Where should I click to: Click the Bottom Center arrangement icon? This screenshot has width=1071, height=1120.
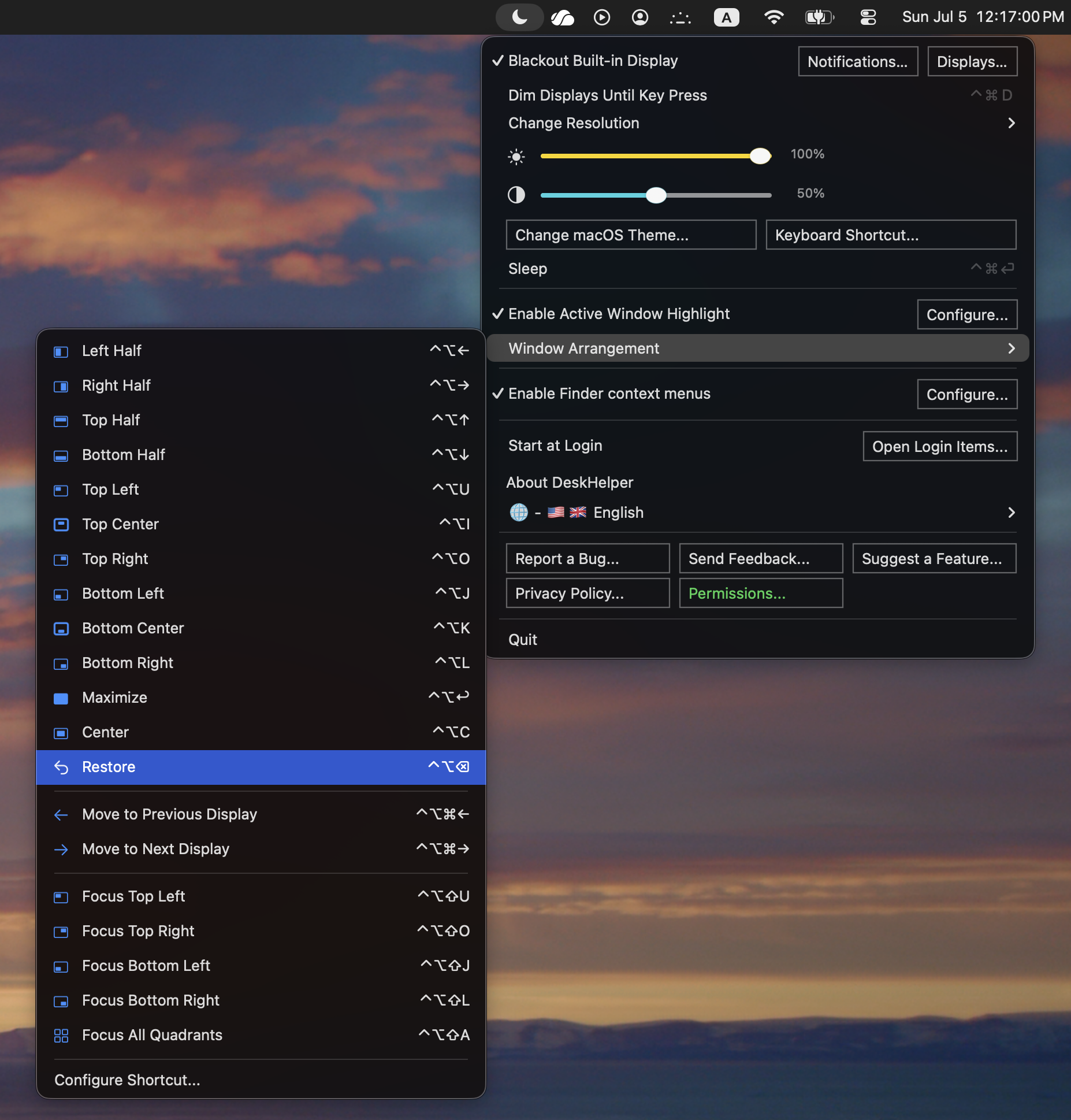[61, 629]
